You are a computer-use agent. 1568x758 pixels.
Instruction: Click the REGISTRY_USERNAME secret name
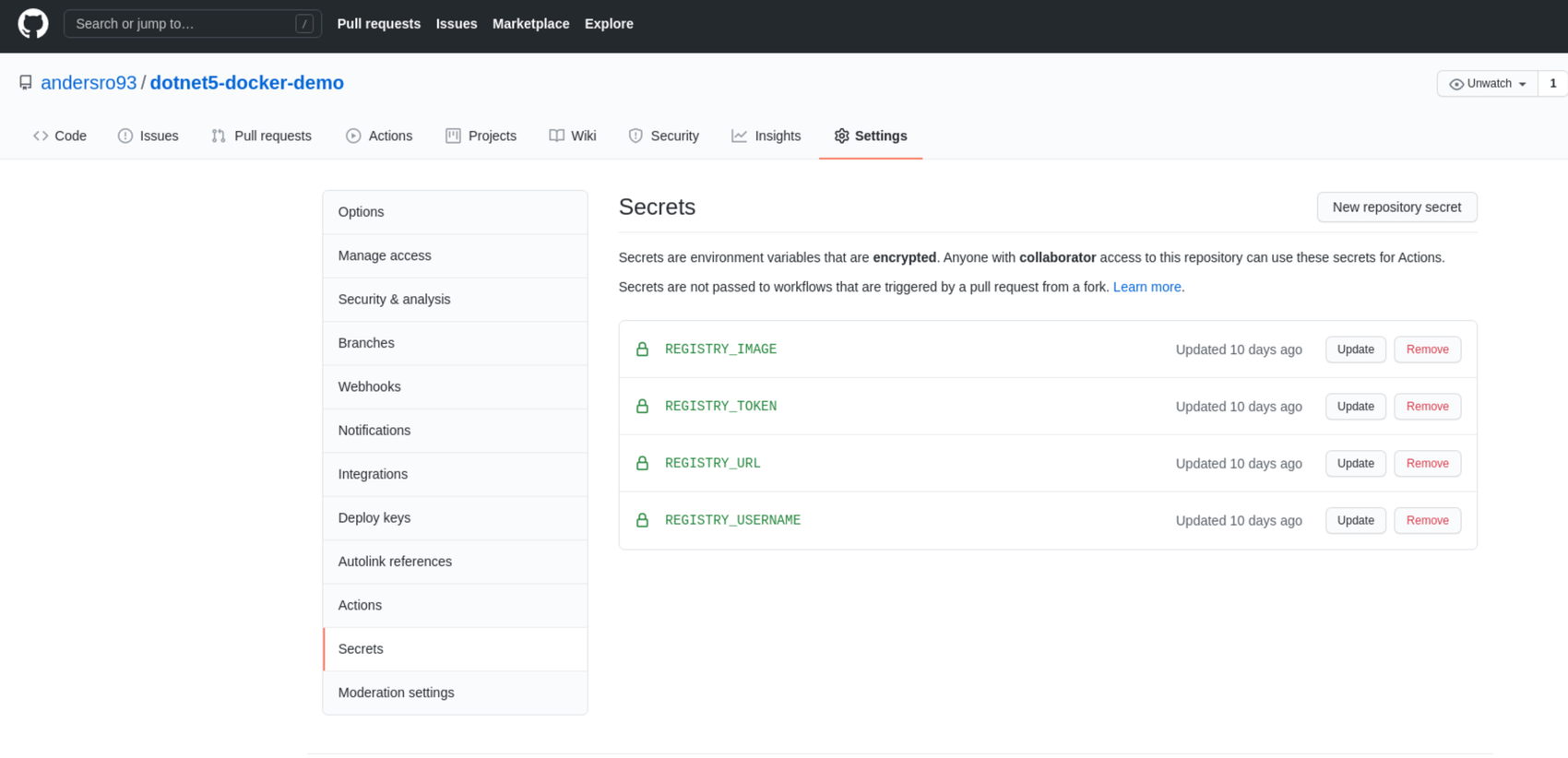click(x=733, y=521)
